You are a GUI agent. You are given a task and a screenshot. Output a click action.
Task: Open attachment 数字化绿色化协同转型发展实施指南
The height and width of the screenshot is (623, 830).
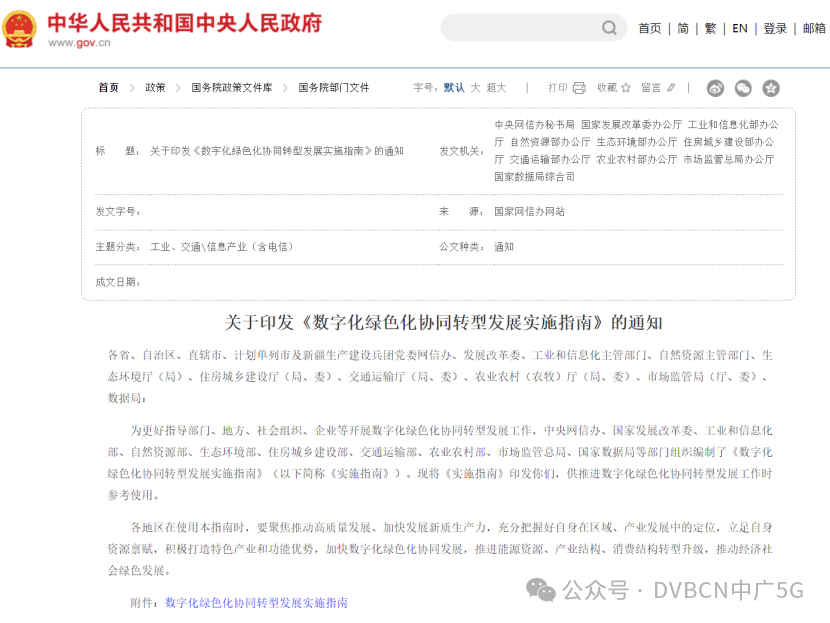pyautogui.click(x=256, y=603)
